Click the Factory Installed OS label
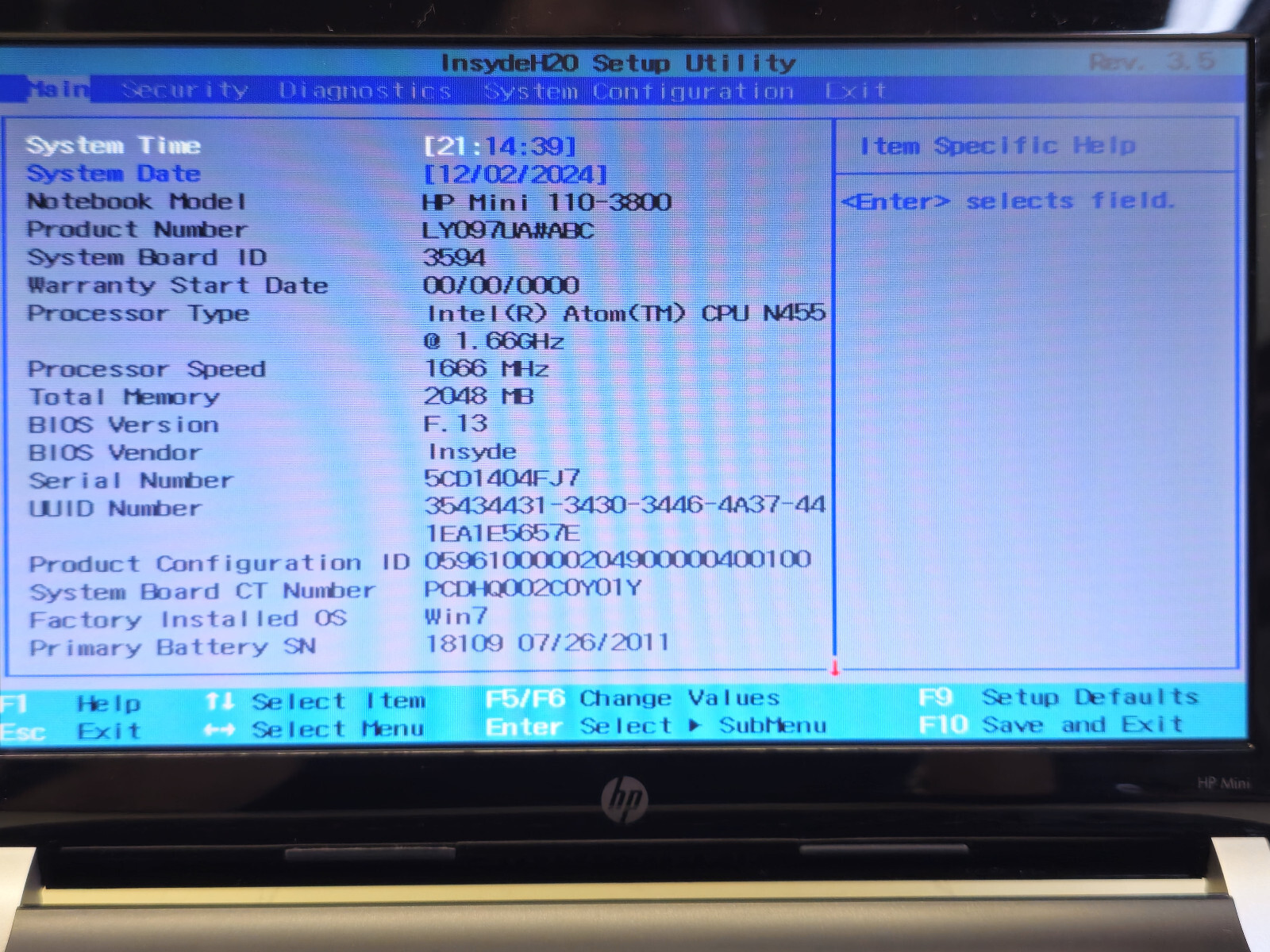Image resolution: width=1270 pixels, height=952 pixels. [188, 619]
